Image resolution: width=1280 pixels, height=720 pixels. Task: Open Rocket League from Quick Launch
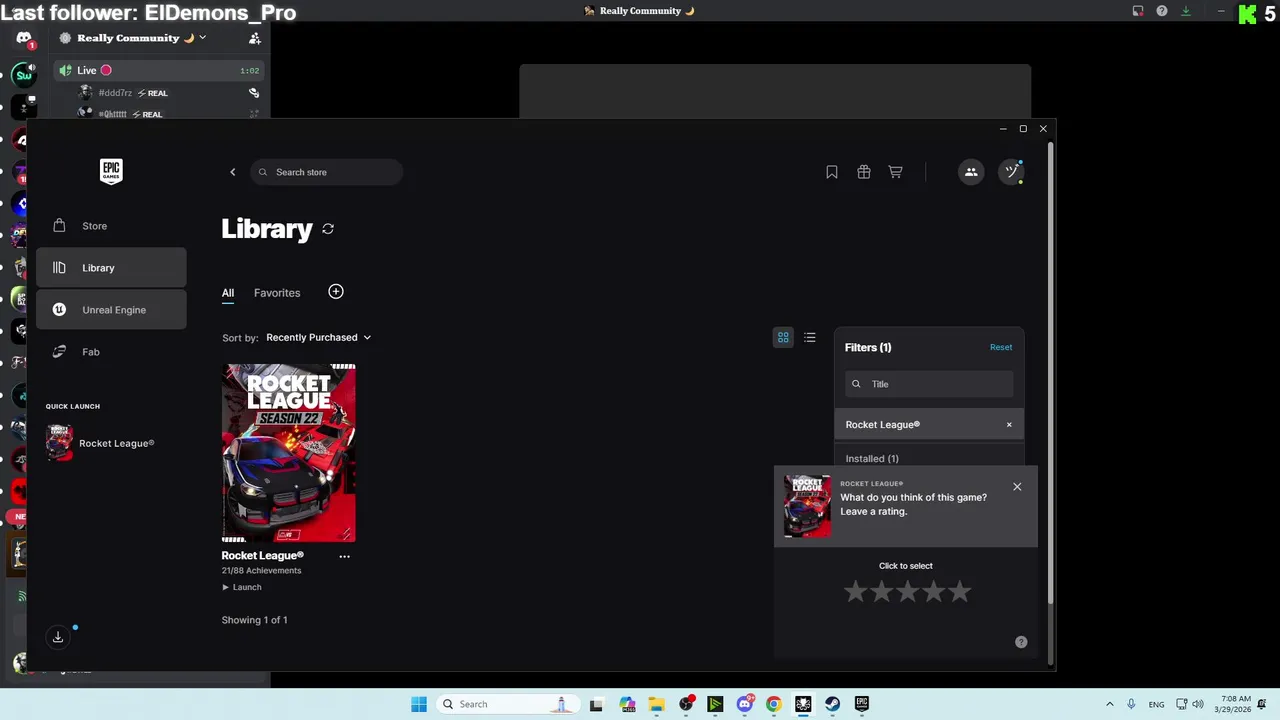(x=100, y=443)
